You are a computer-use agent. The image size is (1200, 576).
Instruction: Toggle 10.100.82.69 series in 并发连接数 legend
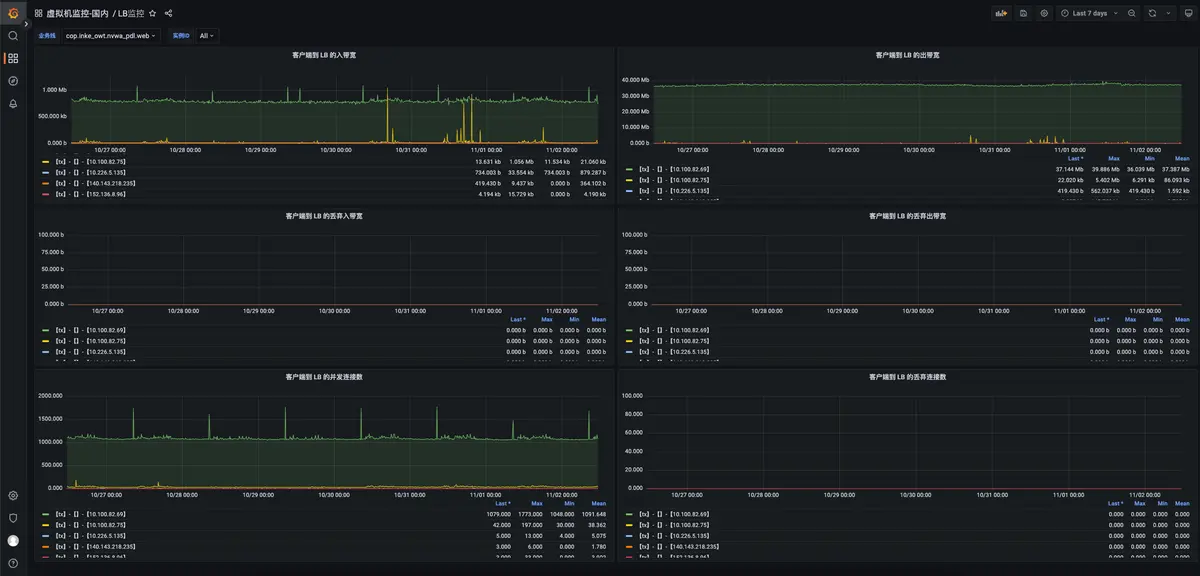pos(91,514)
